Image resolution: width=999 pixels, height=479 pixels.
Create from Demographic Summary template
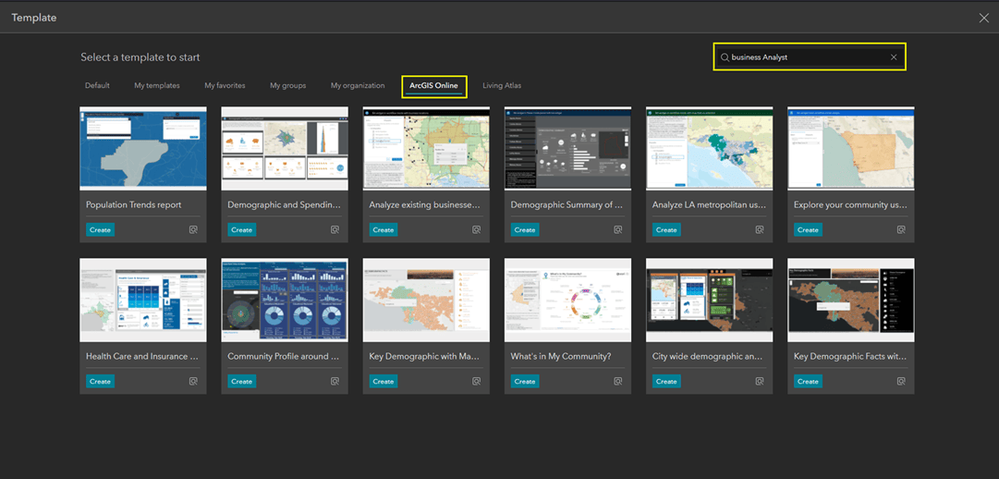524,230
